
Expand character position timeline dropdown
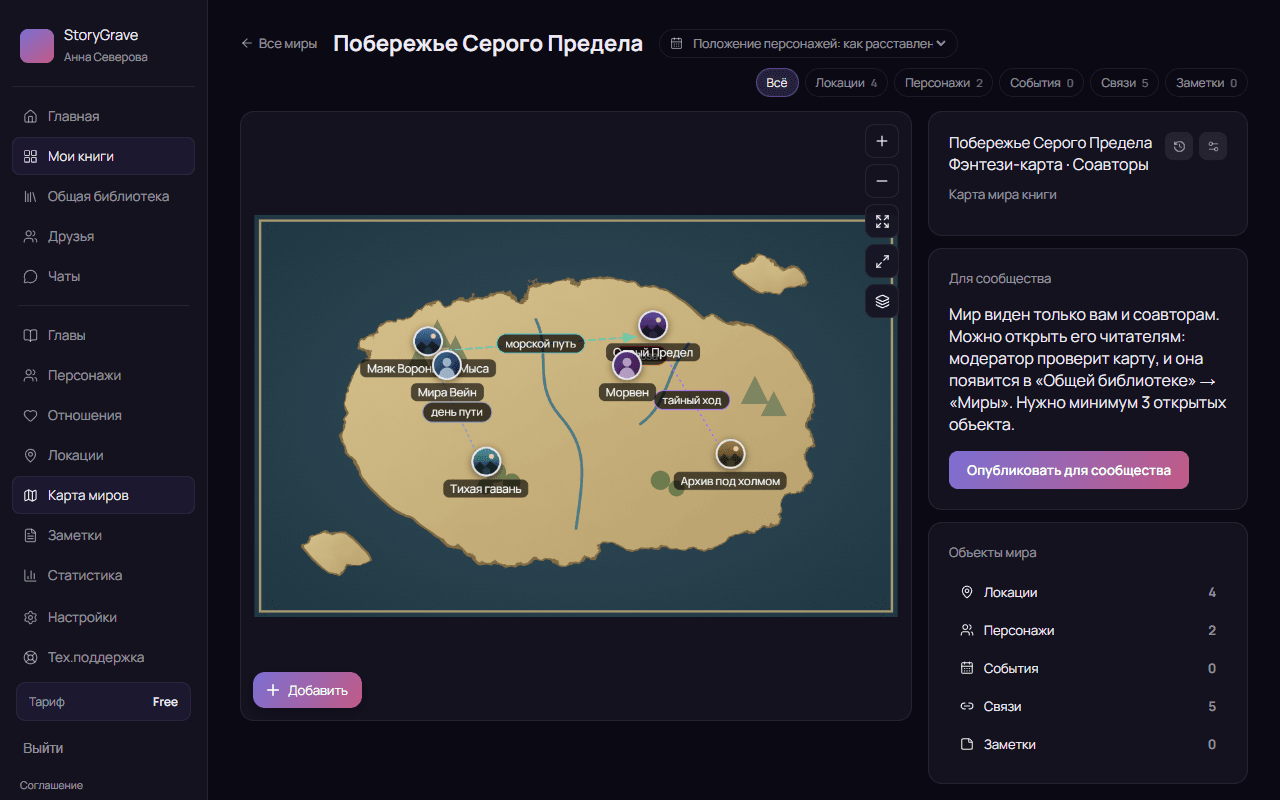pos(808,44)
